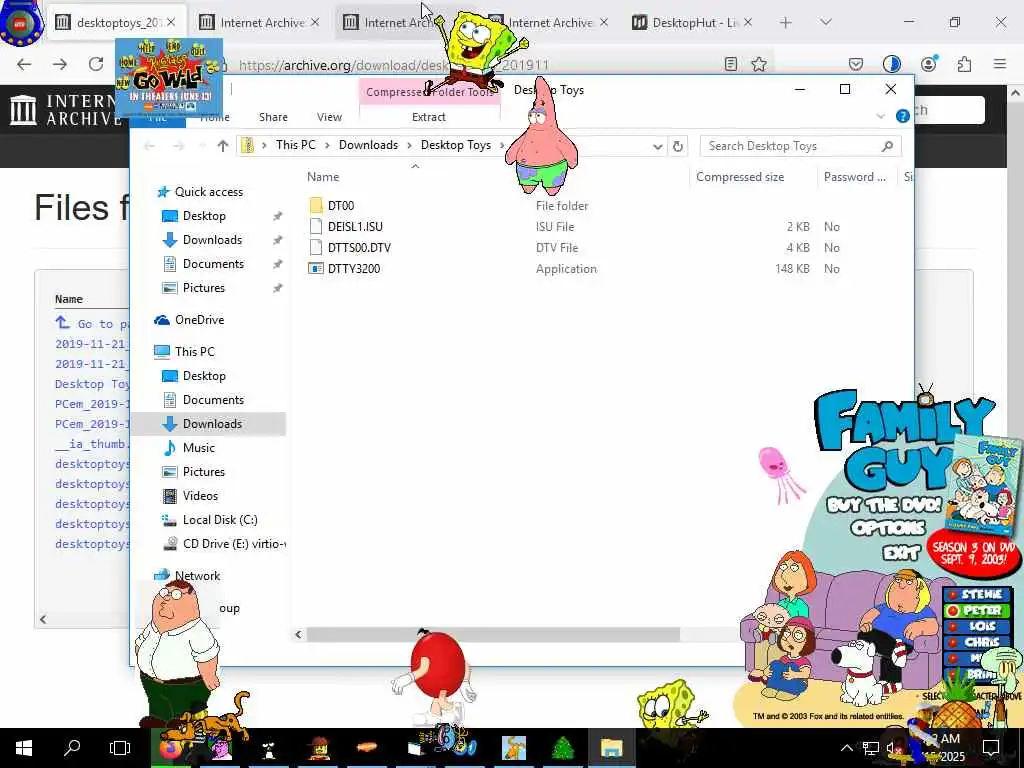Screen dimensions: 1024x768
Task: Select OneDrive in navigation pane
Action: 199,320
